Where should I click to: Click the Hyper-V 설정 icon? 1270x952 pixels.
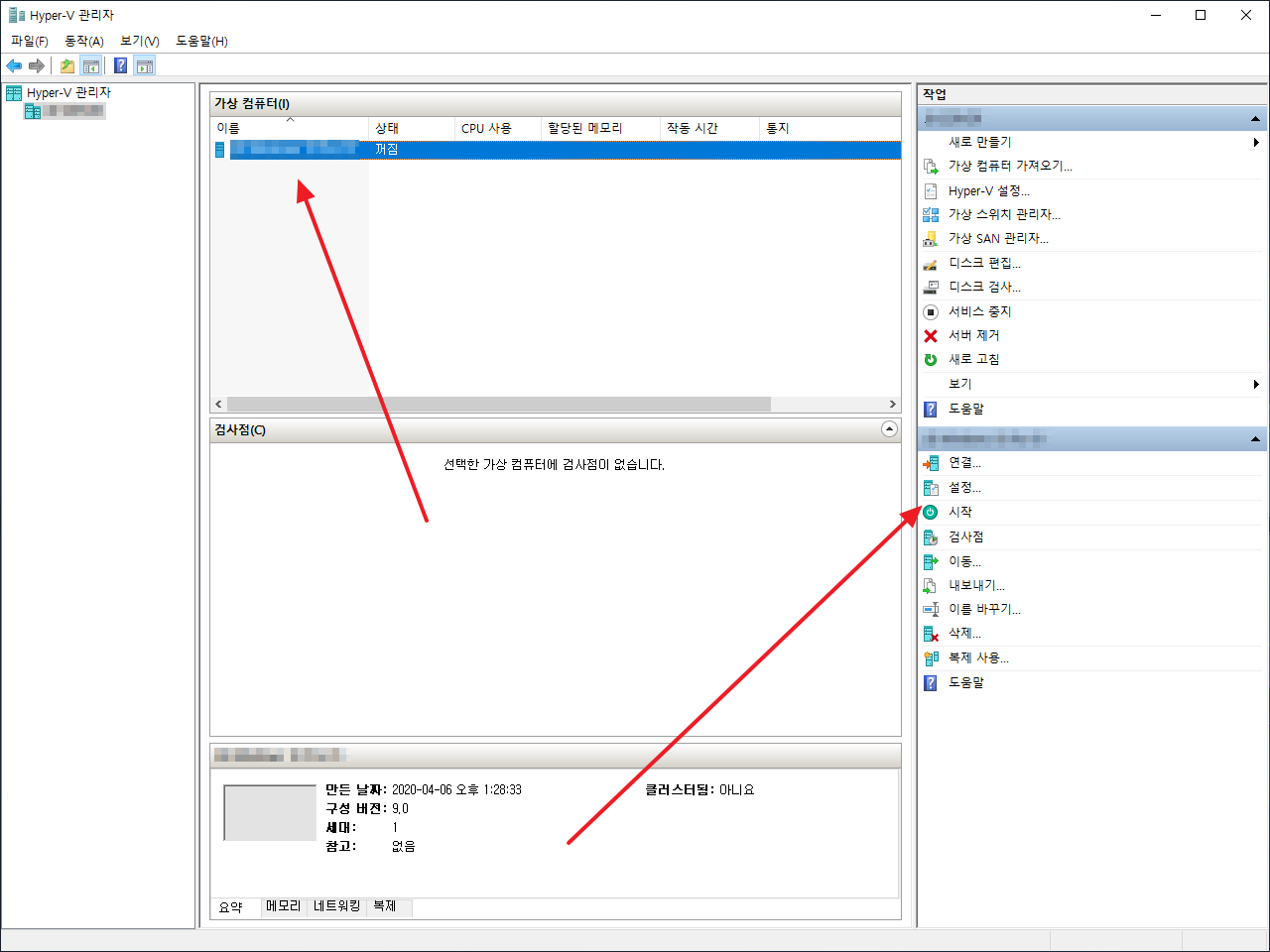pos(931,190)
